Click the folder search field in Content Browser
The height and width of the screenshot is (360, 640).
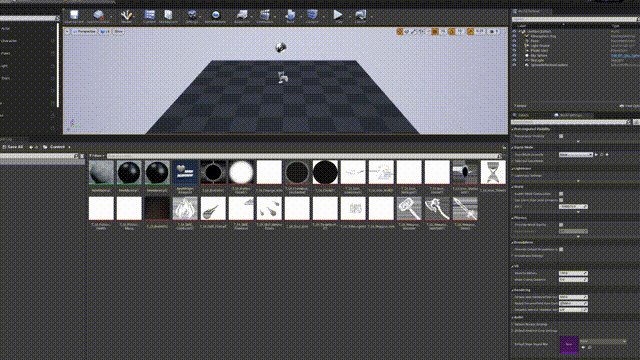pos(39,156)
